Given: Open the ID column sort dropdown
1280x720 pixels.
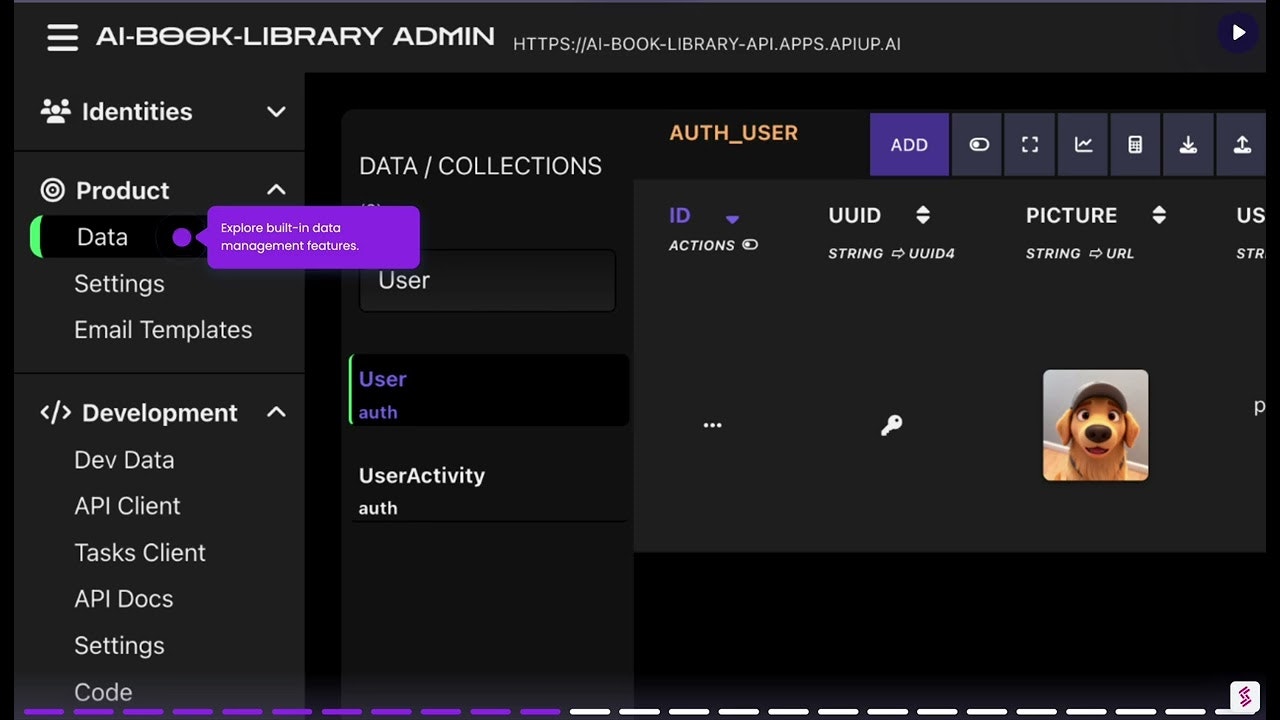Looking at the screenshot, I should [733, 218].
